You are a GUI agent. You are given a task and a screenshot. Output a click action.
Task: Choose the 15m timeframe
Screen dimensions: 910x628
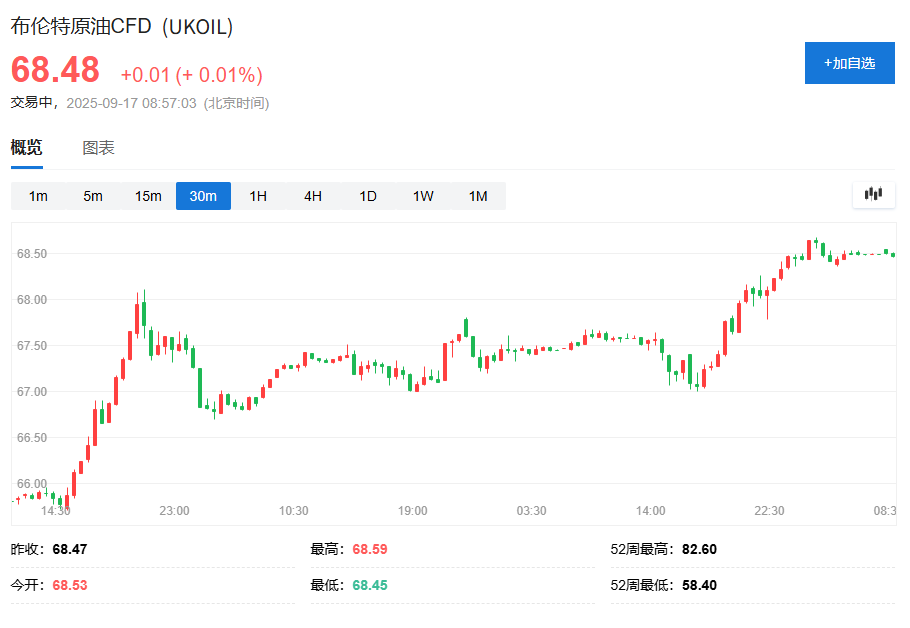pos(148,196)
